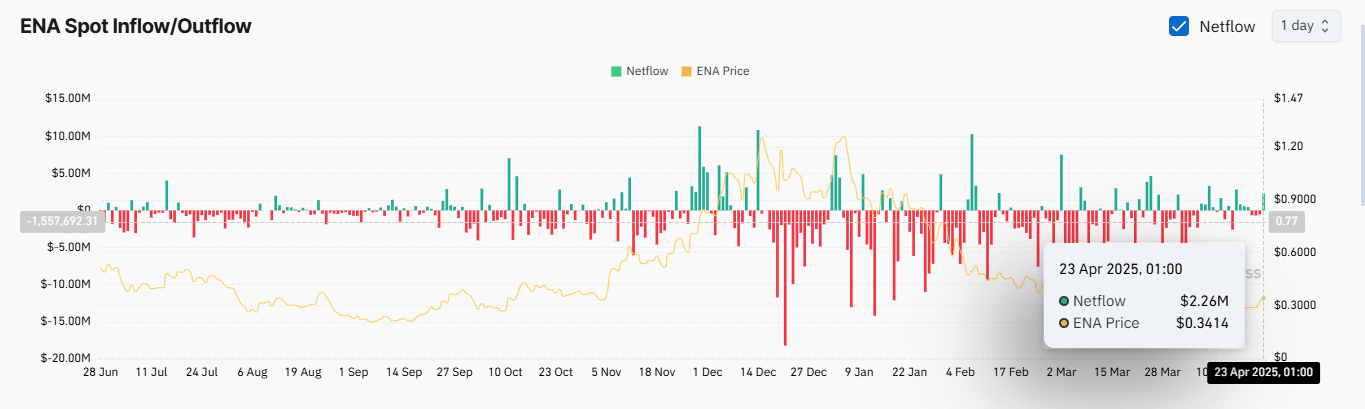Click the 1 Dec x-axis date label

pyautogui.click(x=707, y=372)
